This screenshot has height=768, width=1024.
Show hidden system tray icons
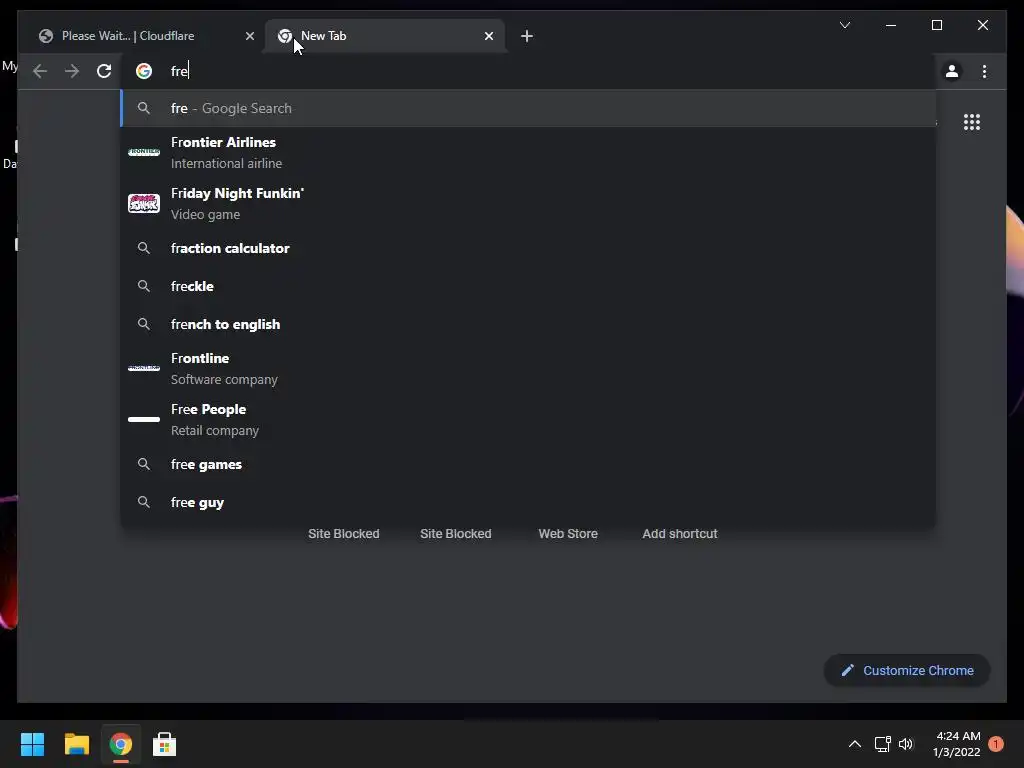click(x=854, y=744)
